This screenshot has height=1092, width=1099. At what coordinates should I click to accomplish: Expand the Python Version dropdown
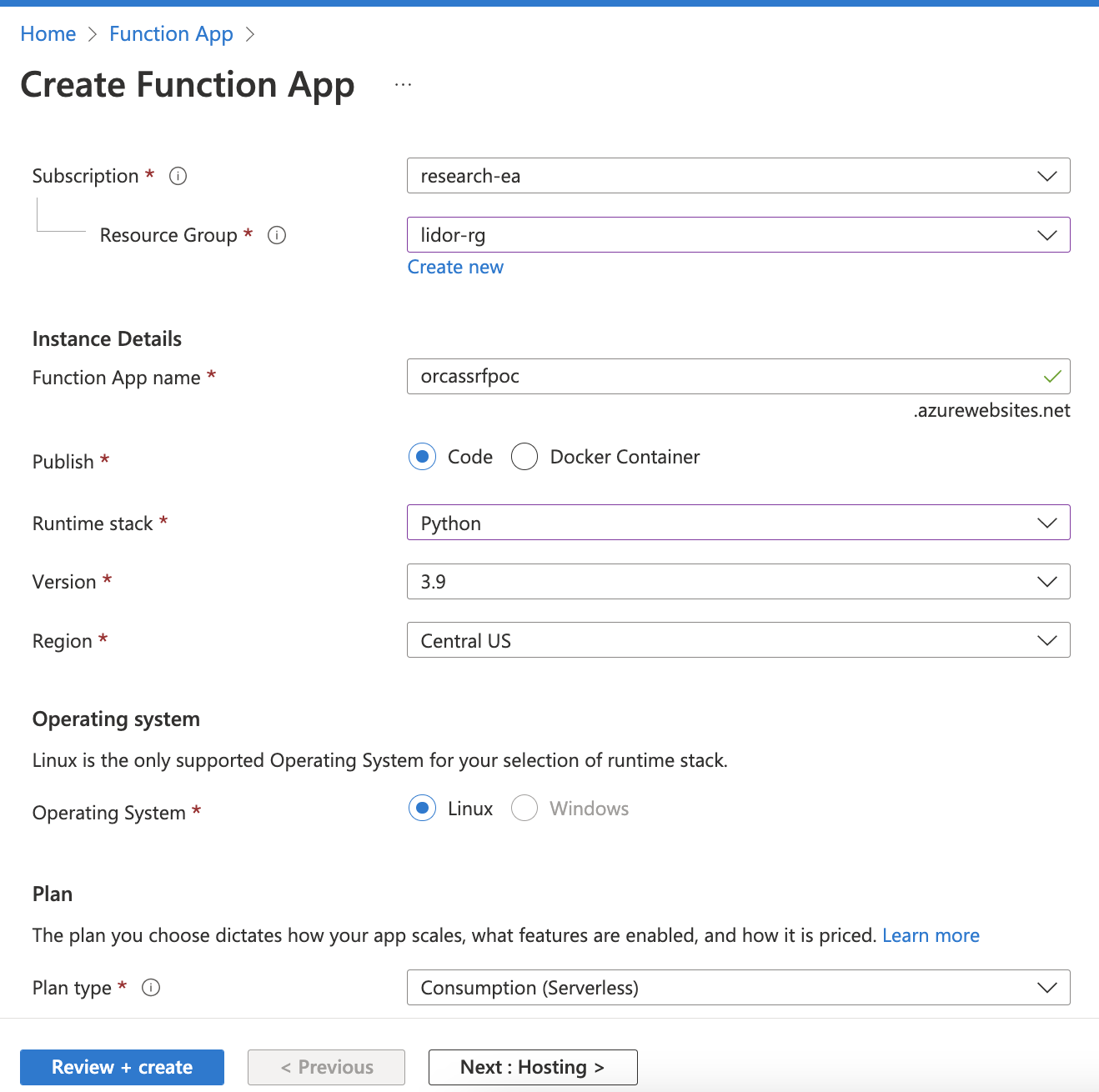tap(738, 582)
